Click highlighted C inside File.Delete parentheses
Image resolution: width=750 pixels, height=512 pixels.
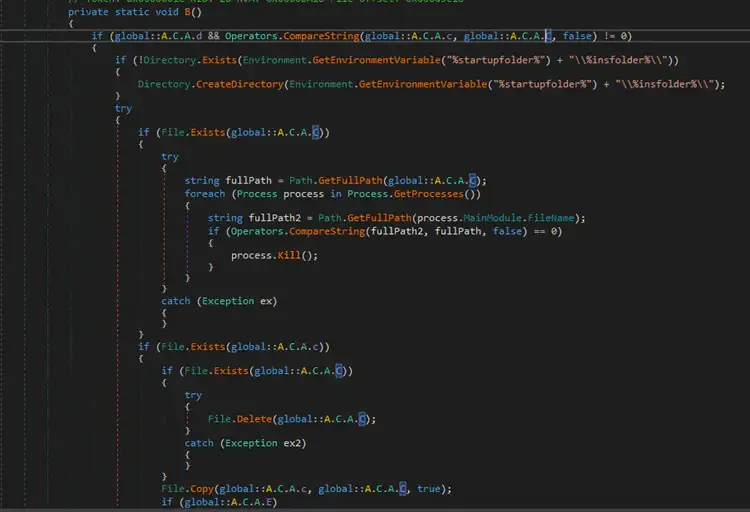(362, 419)
